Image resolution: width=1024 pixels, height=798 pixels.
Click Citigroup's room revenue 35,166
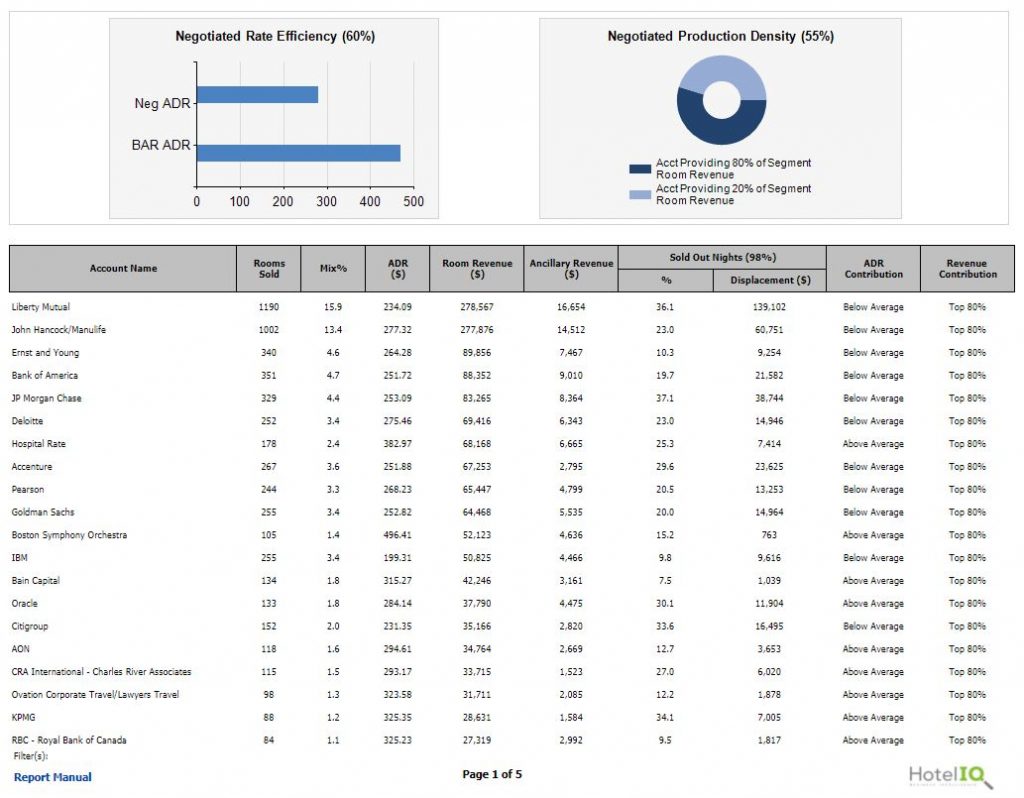pyautogui.click(x=477, y=626)
